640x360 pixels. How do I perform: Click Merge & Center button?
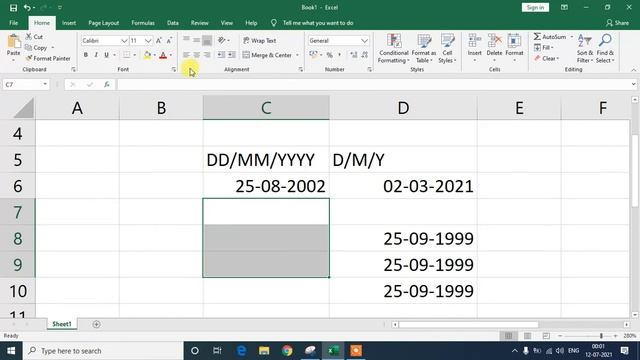click(x=268, y=55)
